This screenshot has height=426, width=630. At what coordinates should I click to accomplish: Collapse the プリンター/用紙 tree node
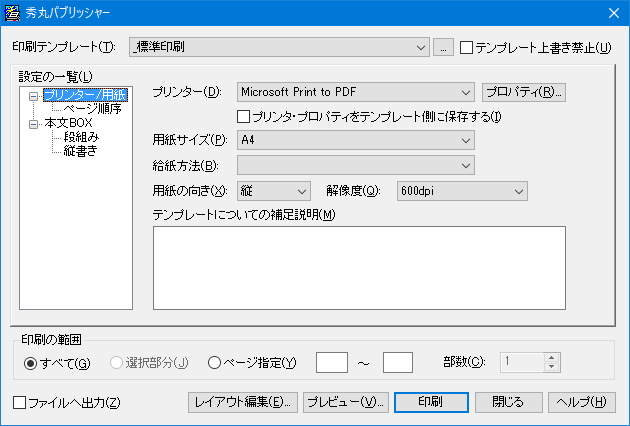tap(35, 96)
